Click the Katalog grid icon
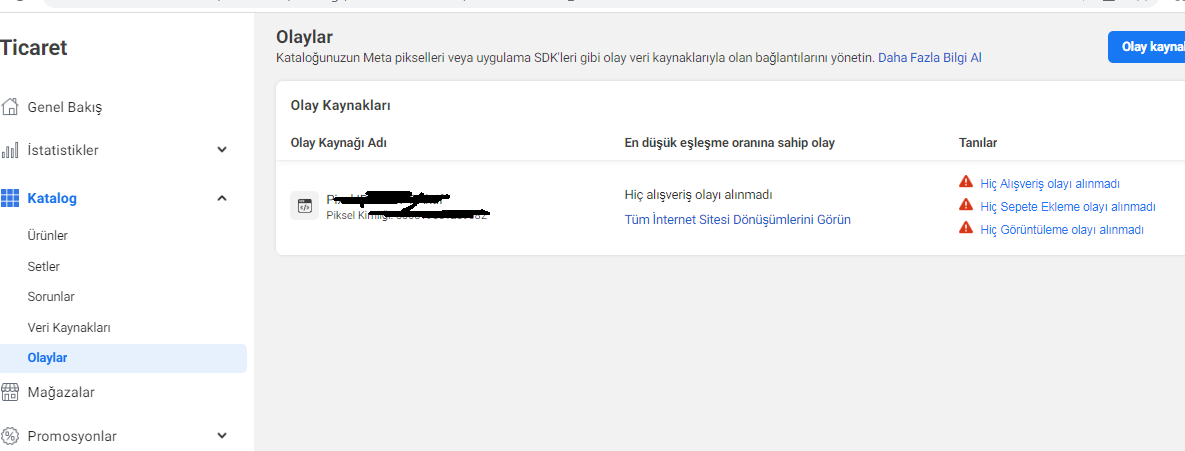 pos(10,199)
